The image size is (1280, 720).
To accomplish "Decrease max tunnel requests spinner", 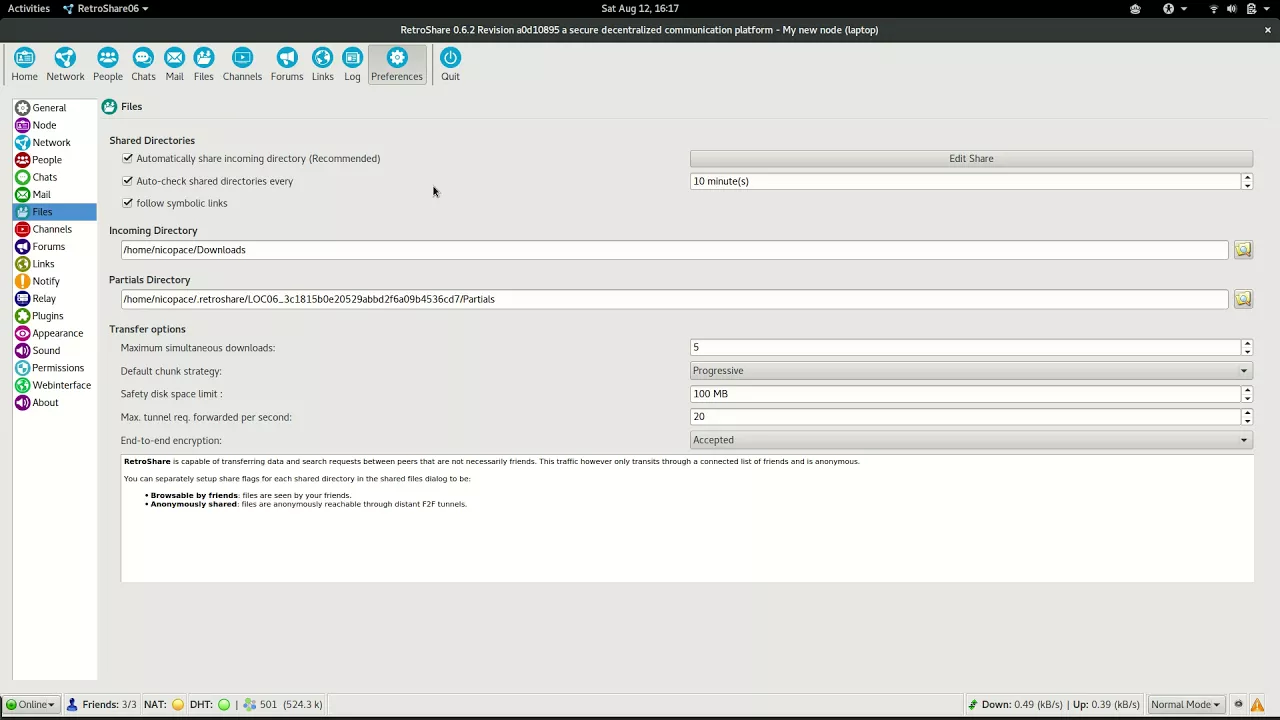I will pos(1247,421).
